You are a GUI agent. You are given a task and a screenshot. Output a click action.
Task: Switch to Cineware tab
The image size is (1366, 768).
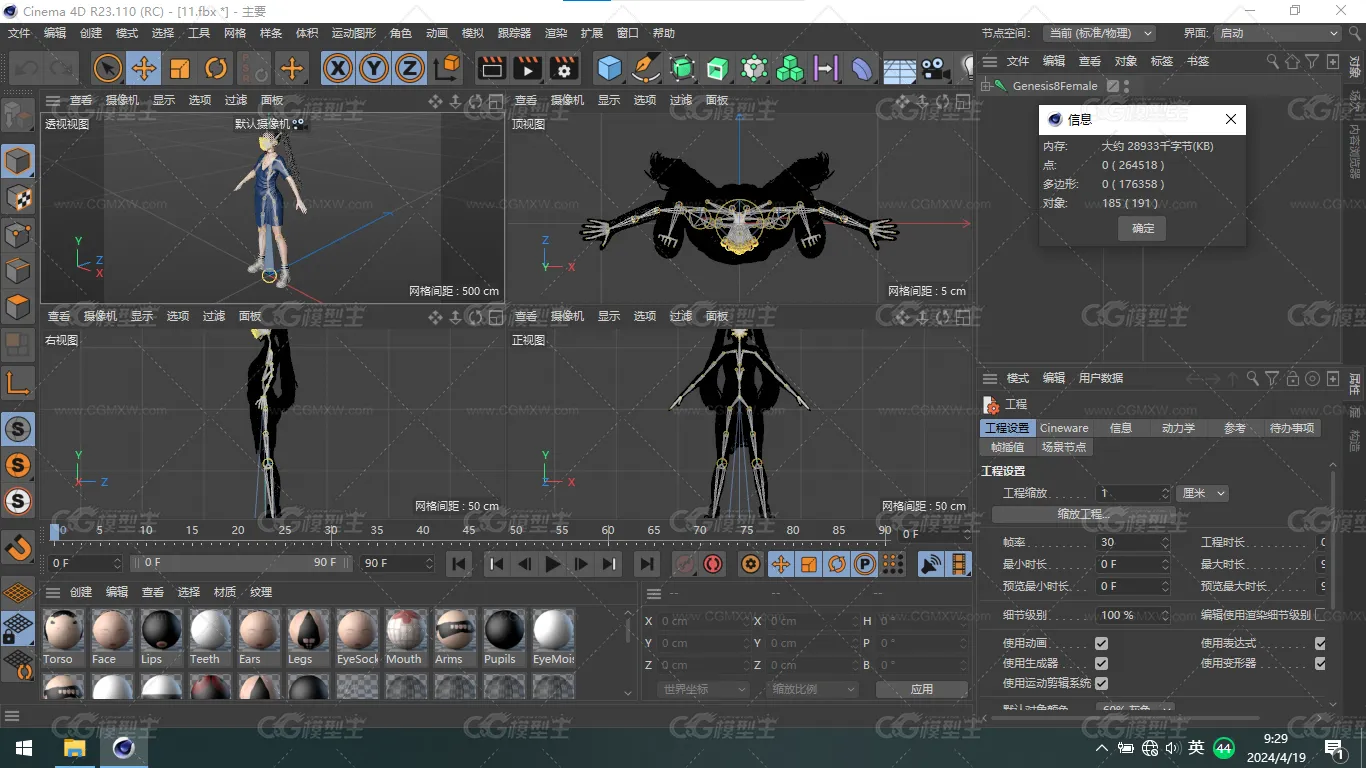coord(1064,428)
